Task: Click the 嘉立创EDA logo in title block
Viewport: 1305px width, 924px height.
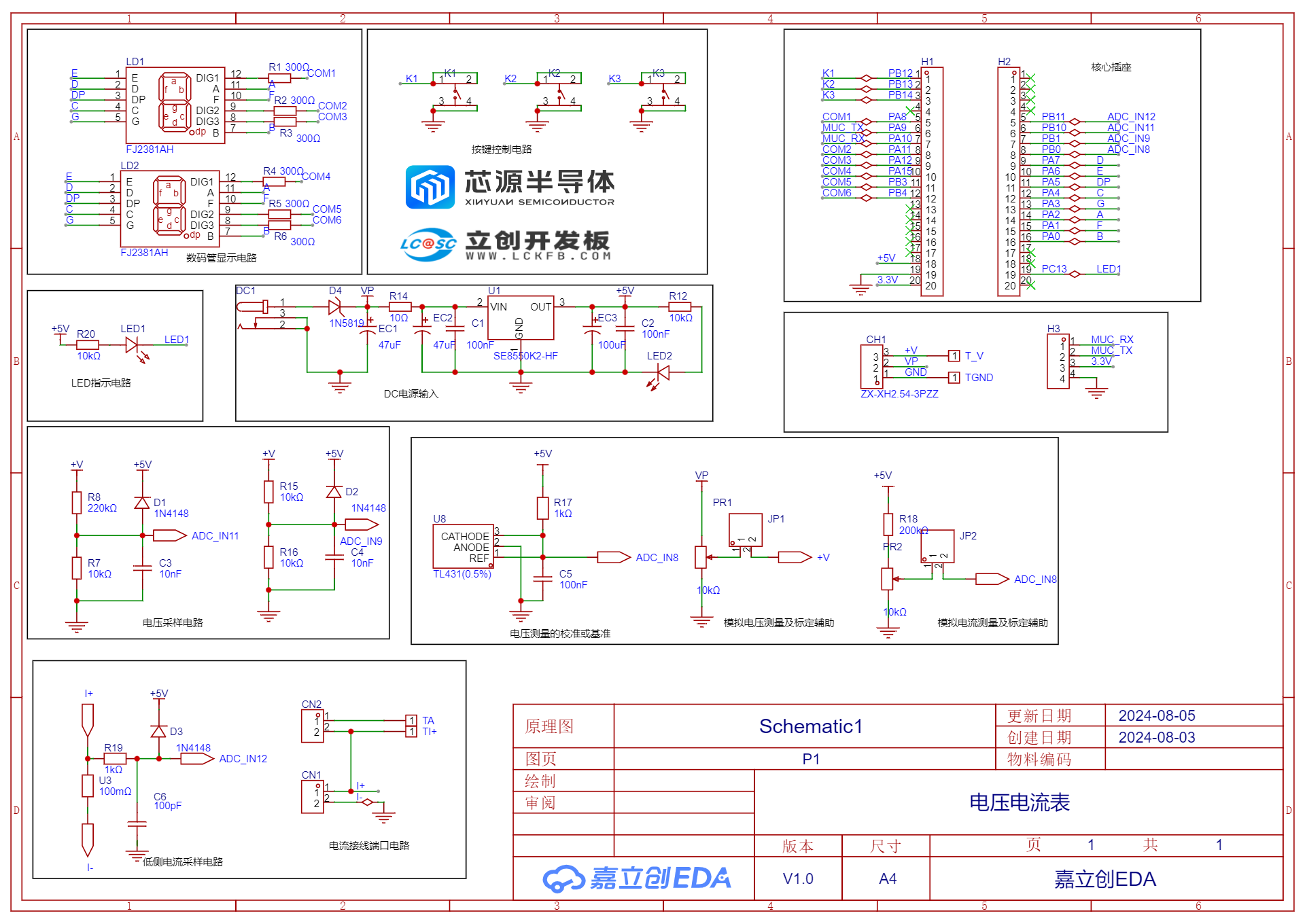Action: point(637,878)
